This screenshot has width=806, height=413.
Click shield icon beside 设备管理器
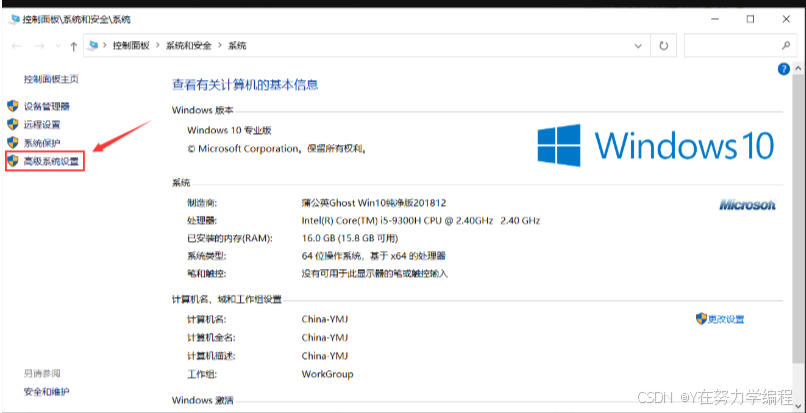tap(13, 106)
